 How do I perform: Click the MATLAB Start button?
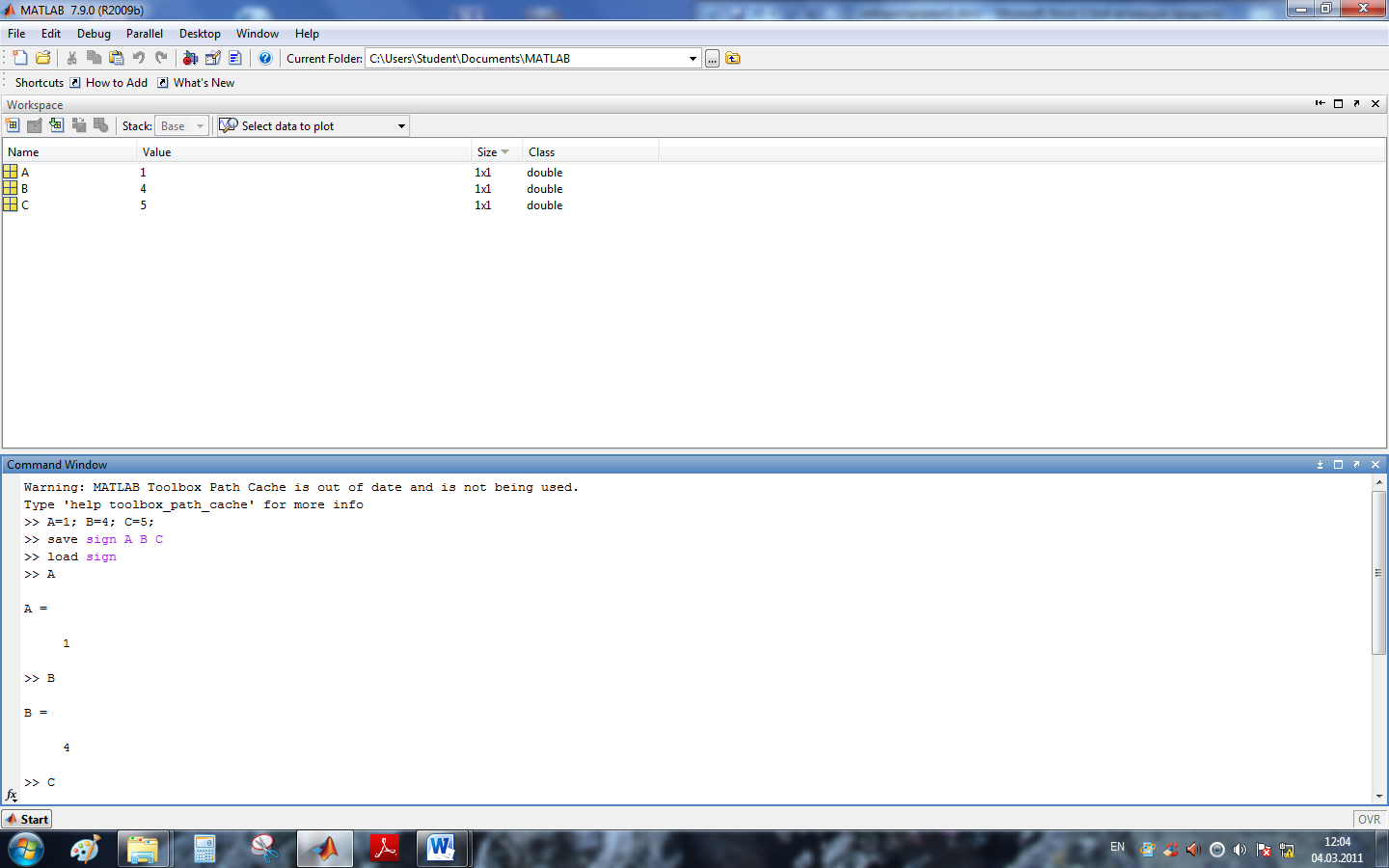[27, 819]
